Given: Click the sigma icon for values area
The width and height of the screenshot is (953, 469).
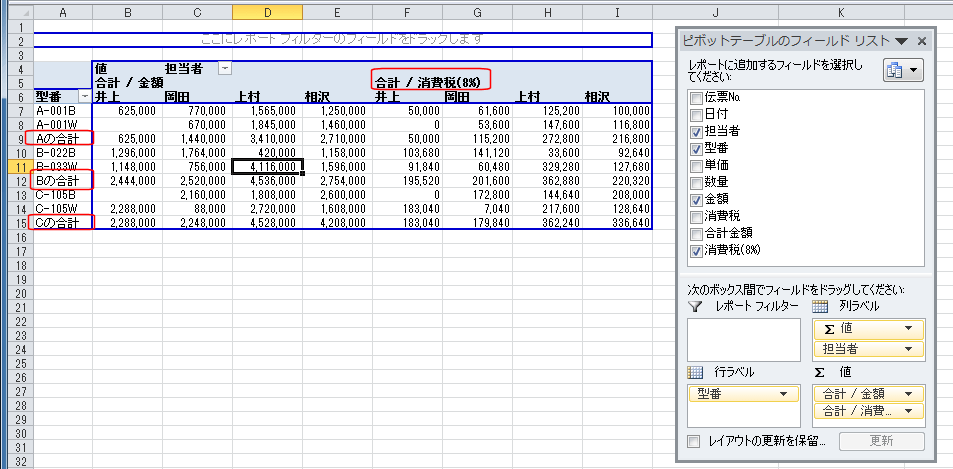Looking at the screenshot, I should (x=820, y=372).
